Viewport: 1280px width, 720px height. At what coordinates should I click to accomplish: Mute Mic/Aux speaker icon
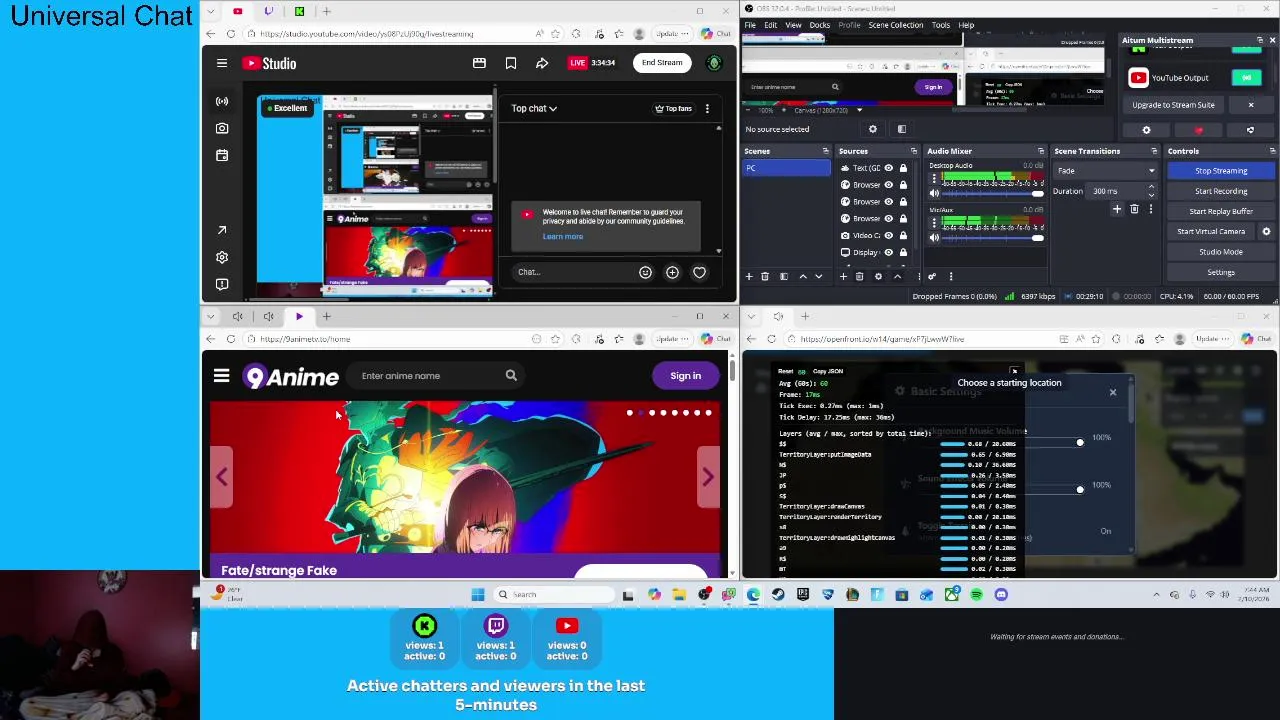(934, 238)
